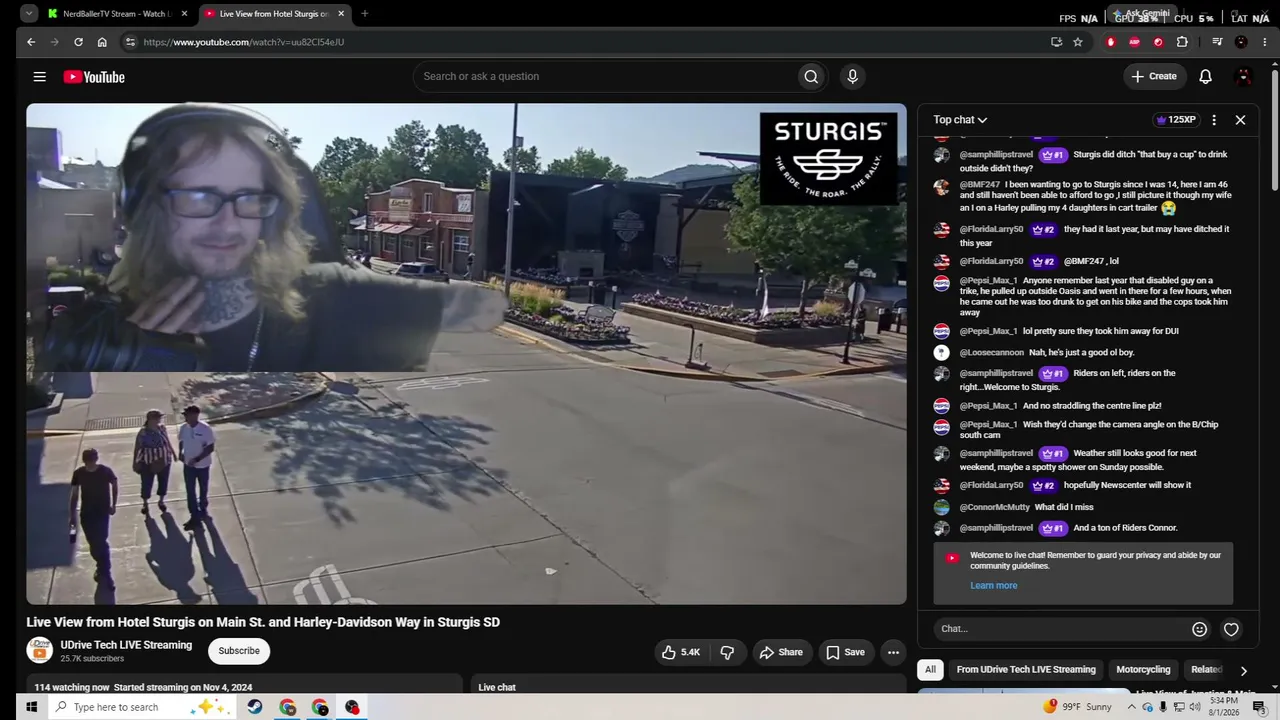Close the NerdBallerTV Stream tab
The width and height of the screenshot is (1280, 720).
coord(184,14)
